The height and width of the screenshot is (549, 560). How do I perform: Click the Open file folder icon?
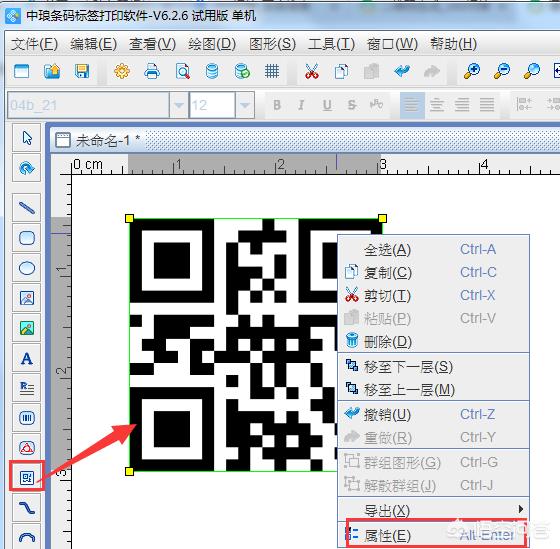pyautogui.click(x=52, y=71)
